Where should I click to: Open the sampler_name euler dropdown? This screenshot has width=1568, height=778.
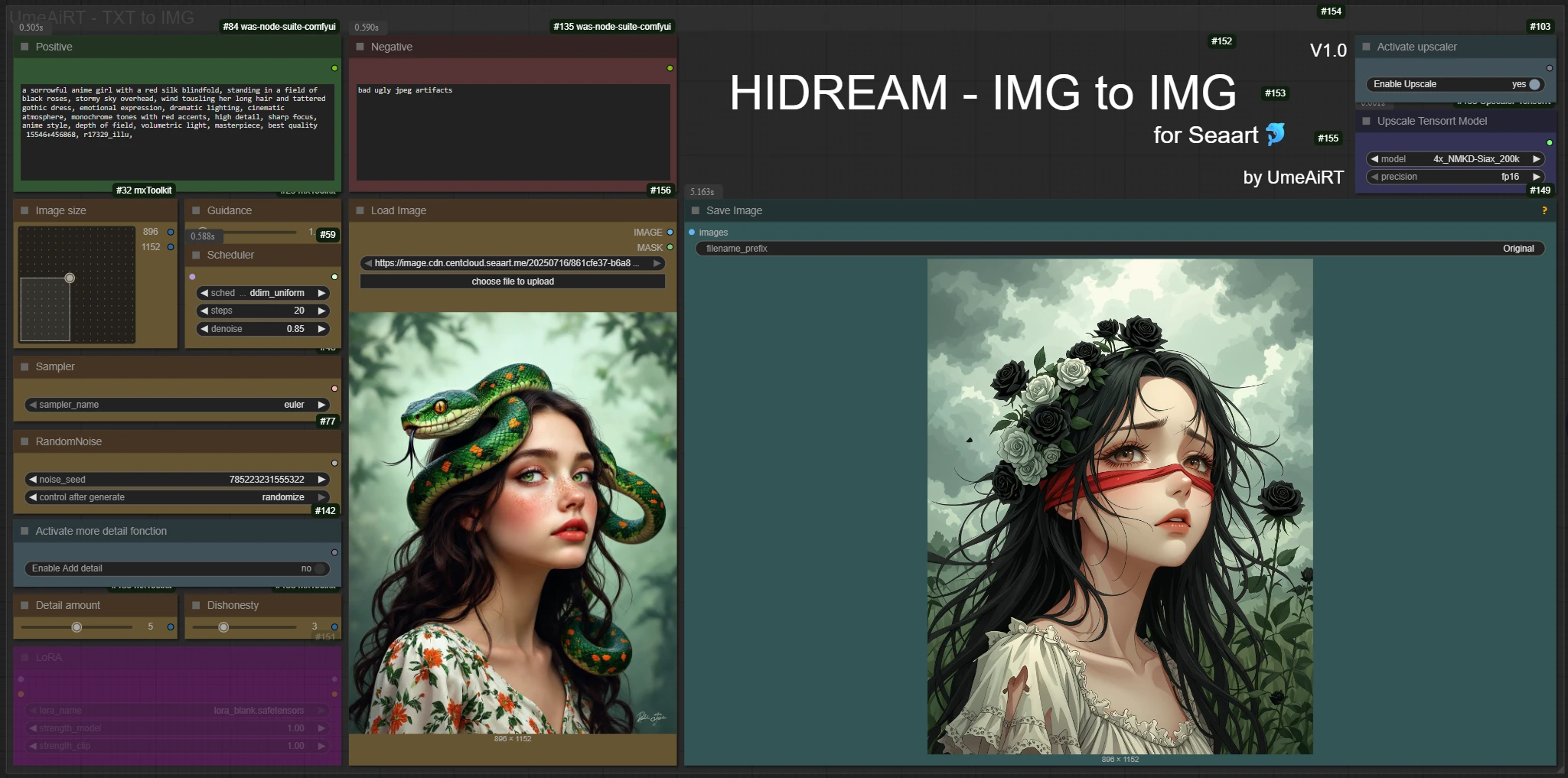[178, 405]
